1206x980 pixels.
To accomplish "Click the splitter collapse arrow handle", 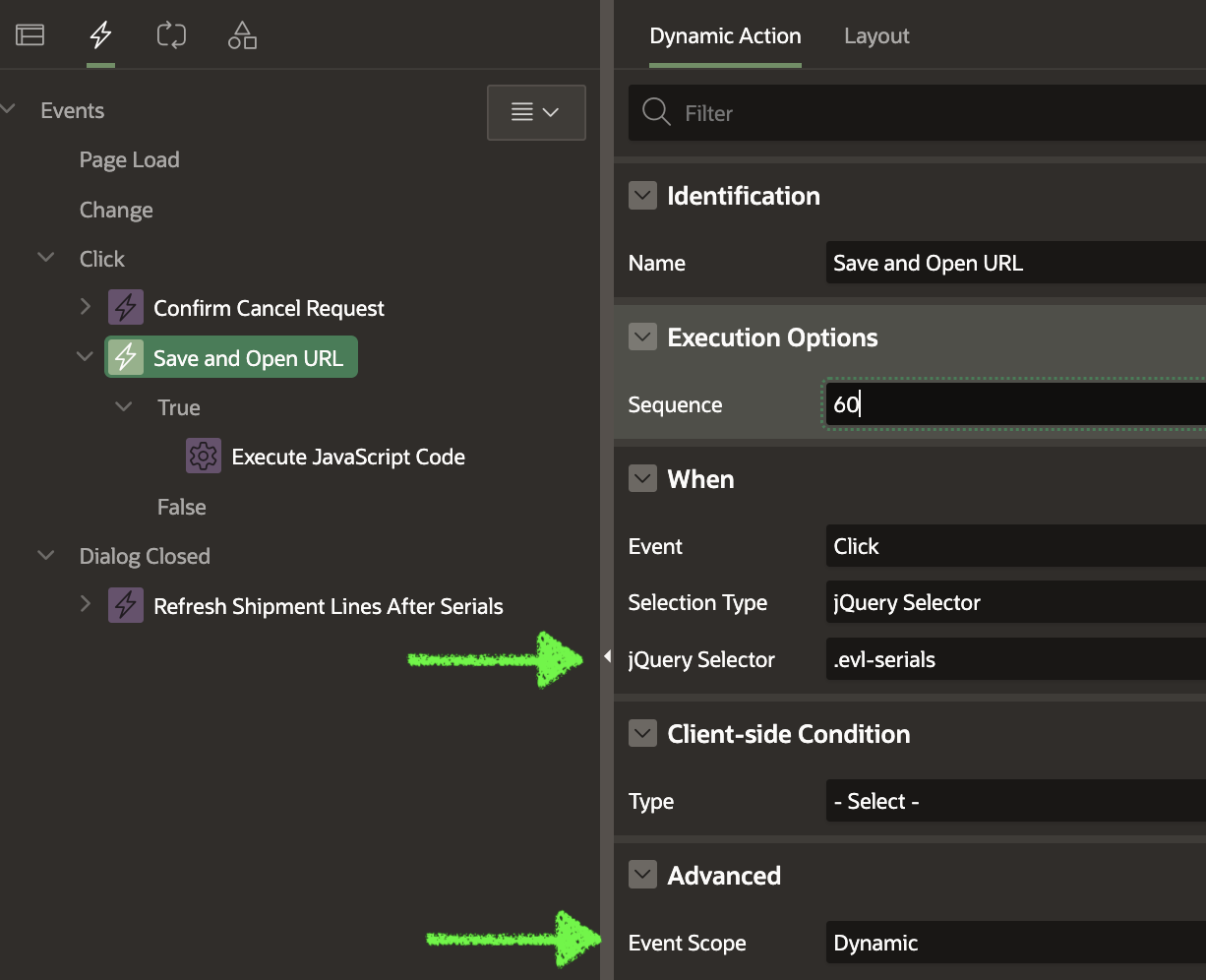I will (607, 656).
